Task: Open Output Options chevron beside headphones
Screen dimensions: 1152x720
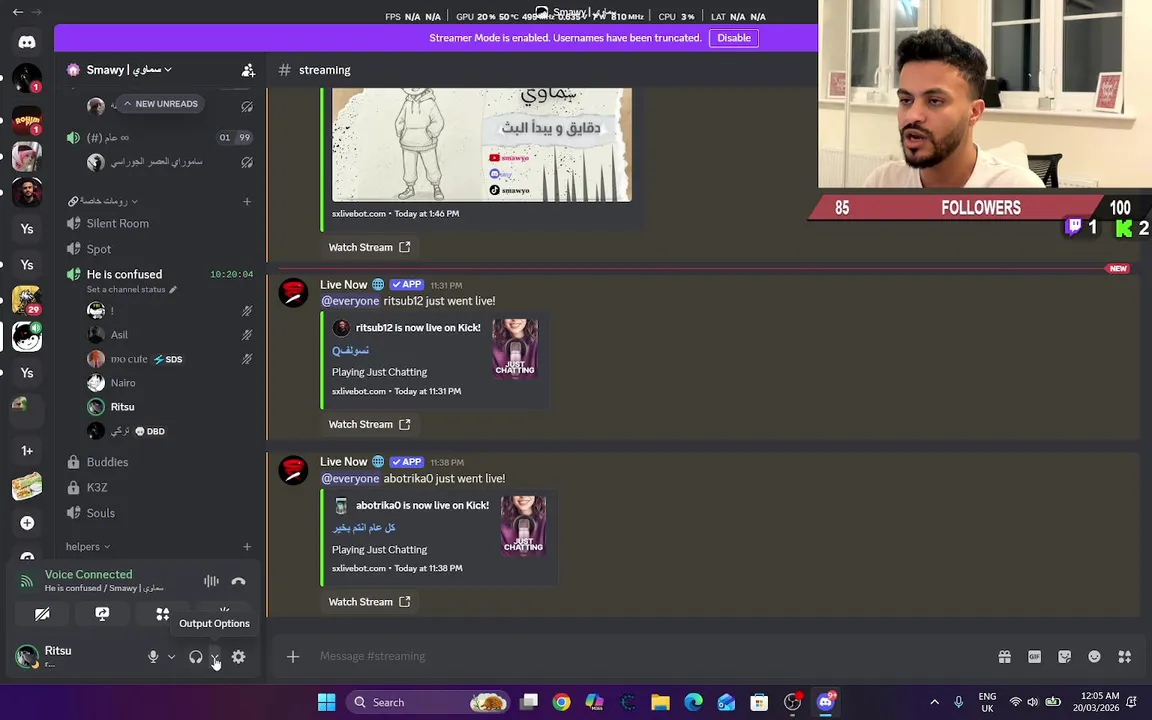Action: [215, 657]
